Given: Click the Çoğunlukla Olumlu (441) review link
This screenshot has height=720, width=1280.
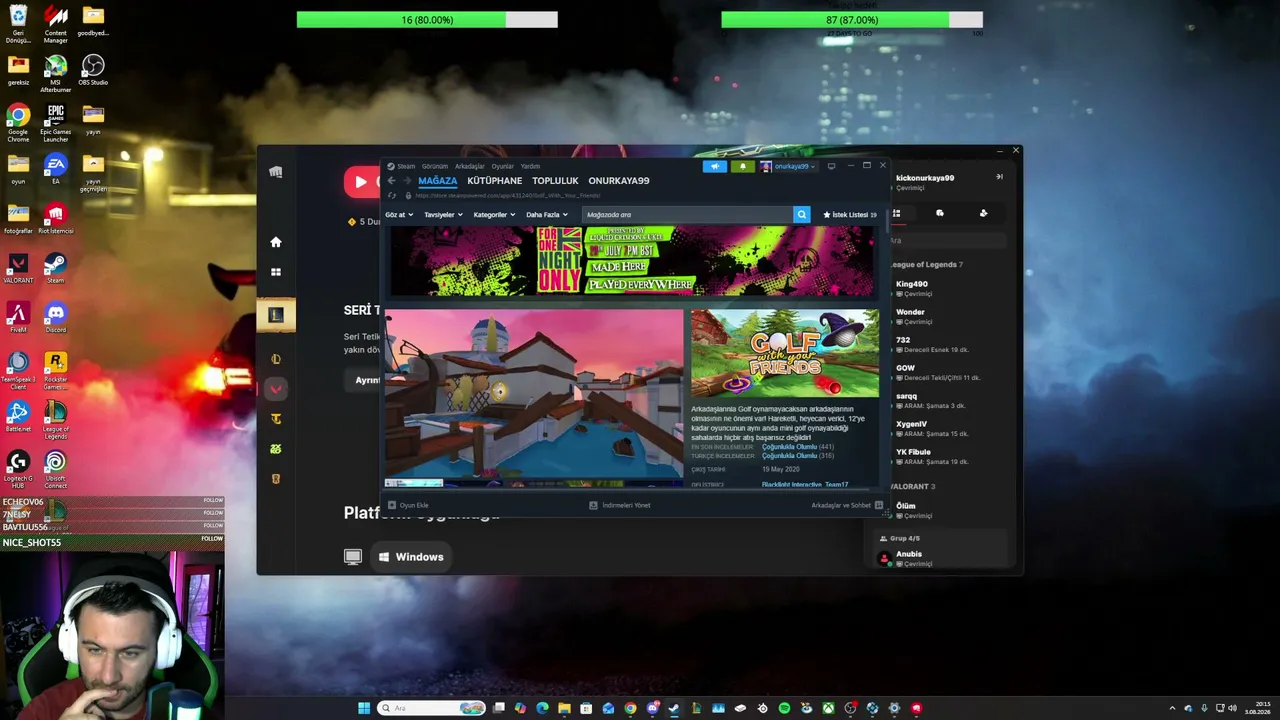Looking at the screenshot, I should (x=798, y=447).
